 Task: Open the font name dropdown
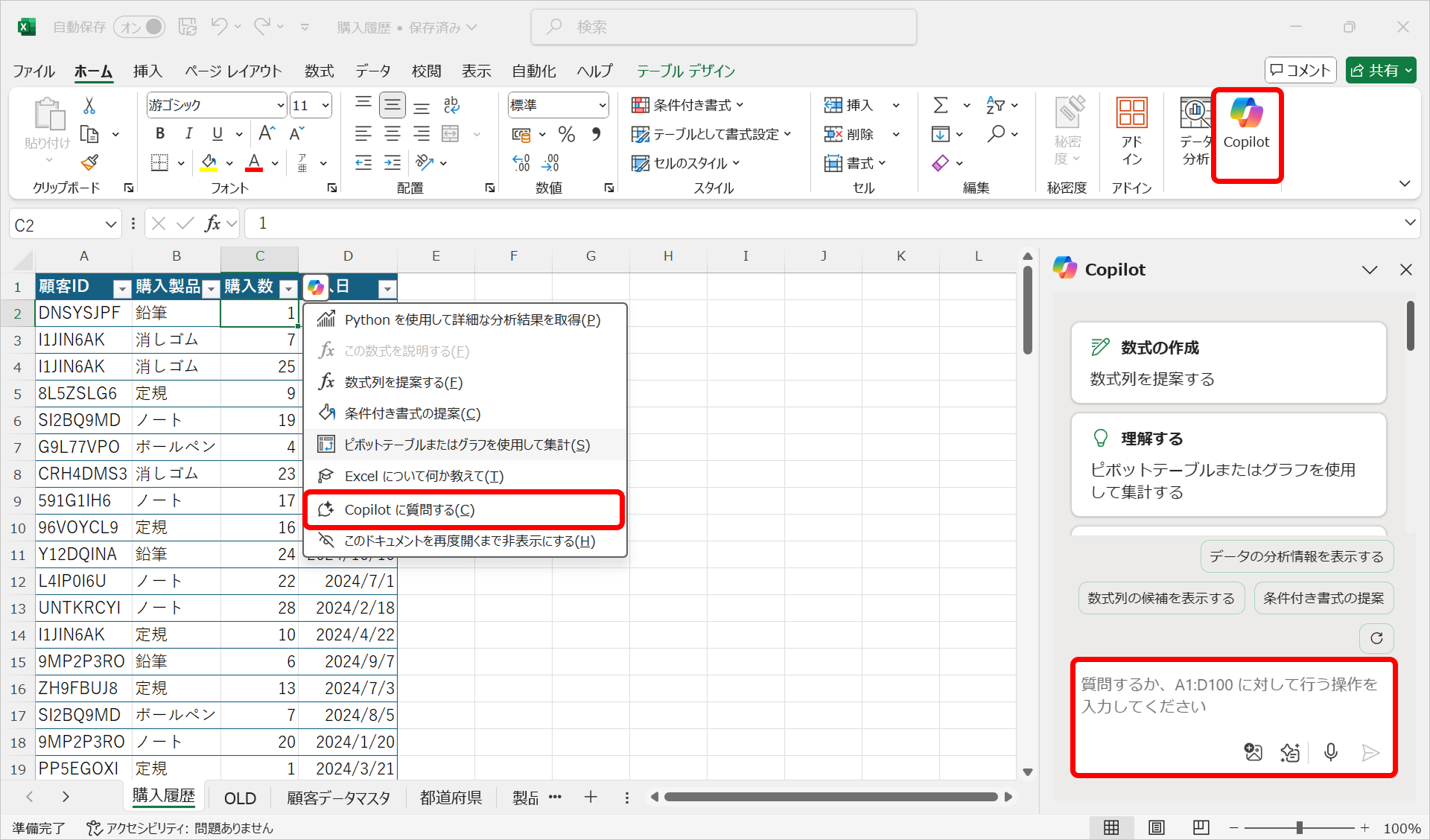pyautogui.click(x=281, y=106)
